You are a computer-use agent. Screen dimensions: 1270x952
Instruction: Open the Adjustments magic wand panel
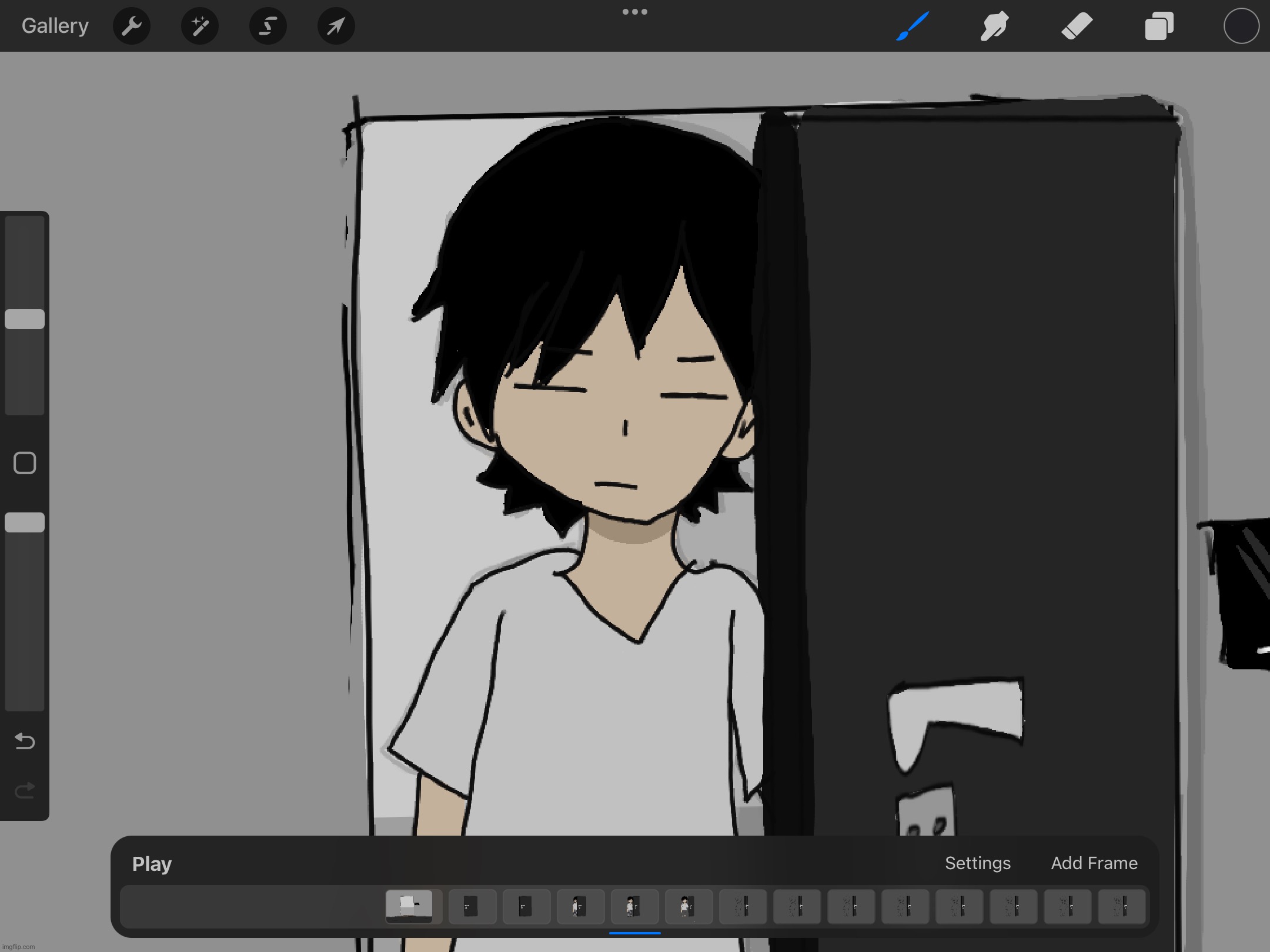(x=200, y=26)
